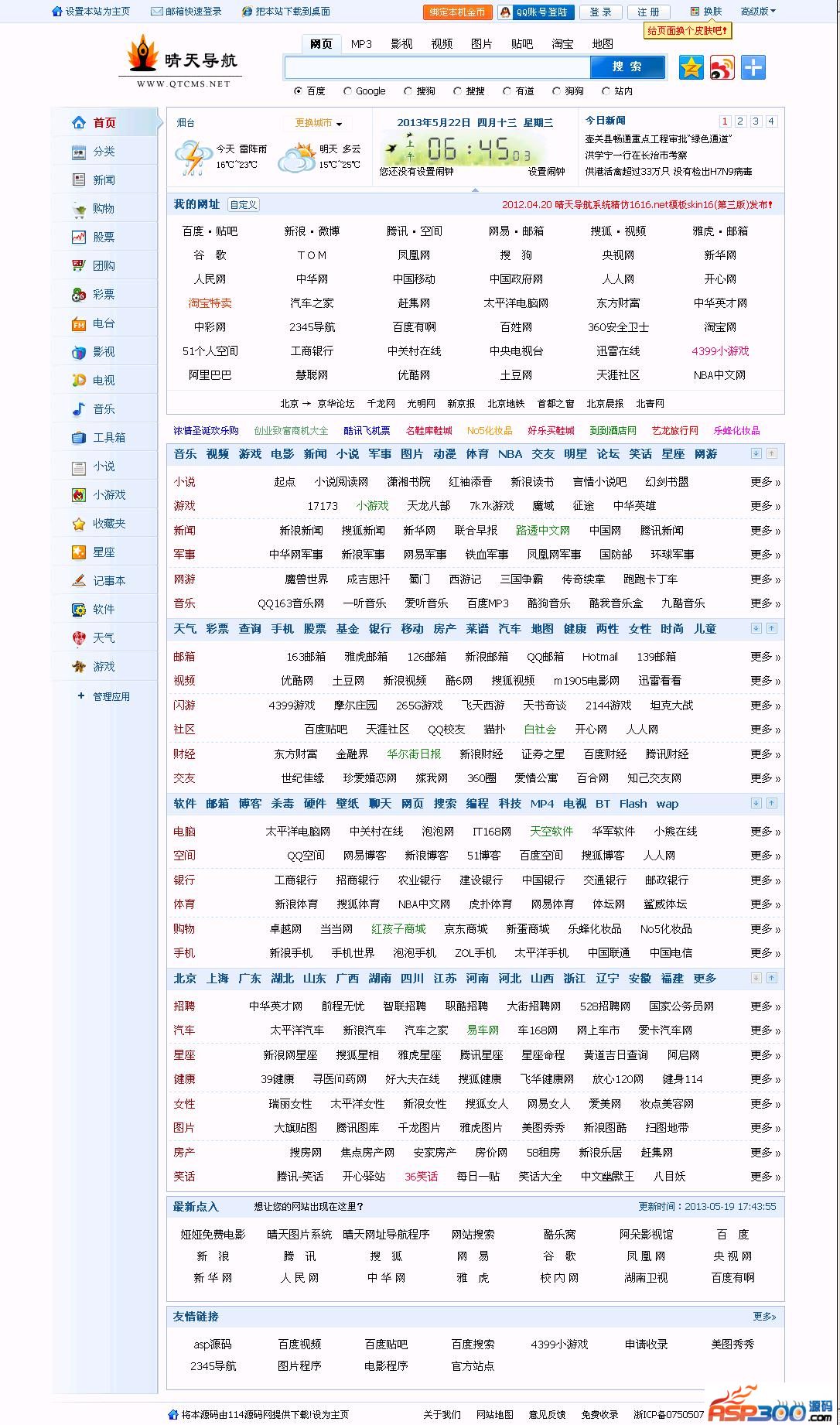840x1425 pixels.
Task: Select the 搜狗 search engine radio
Action: (408, 91)
